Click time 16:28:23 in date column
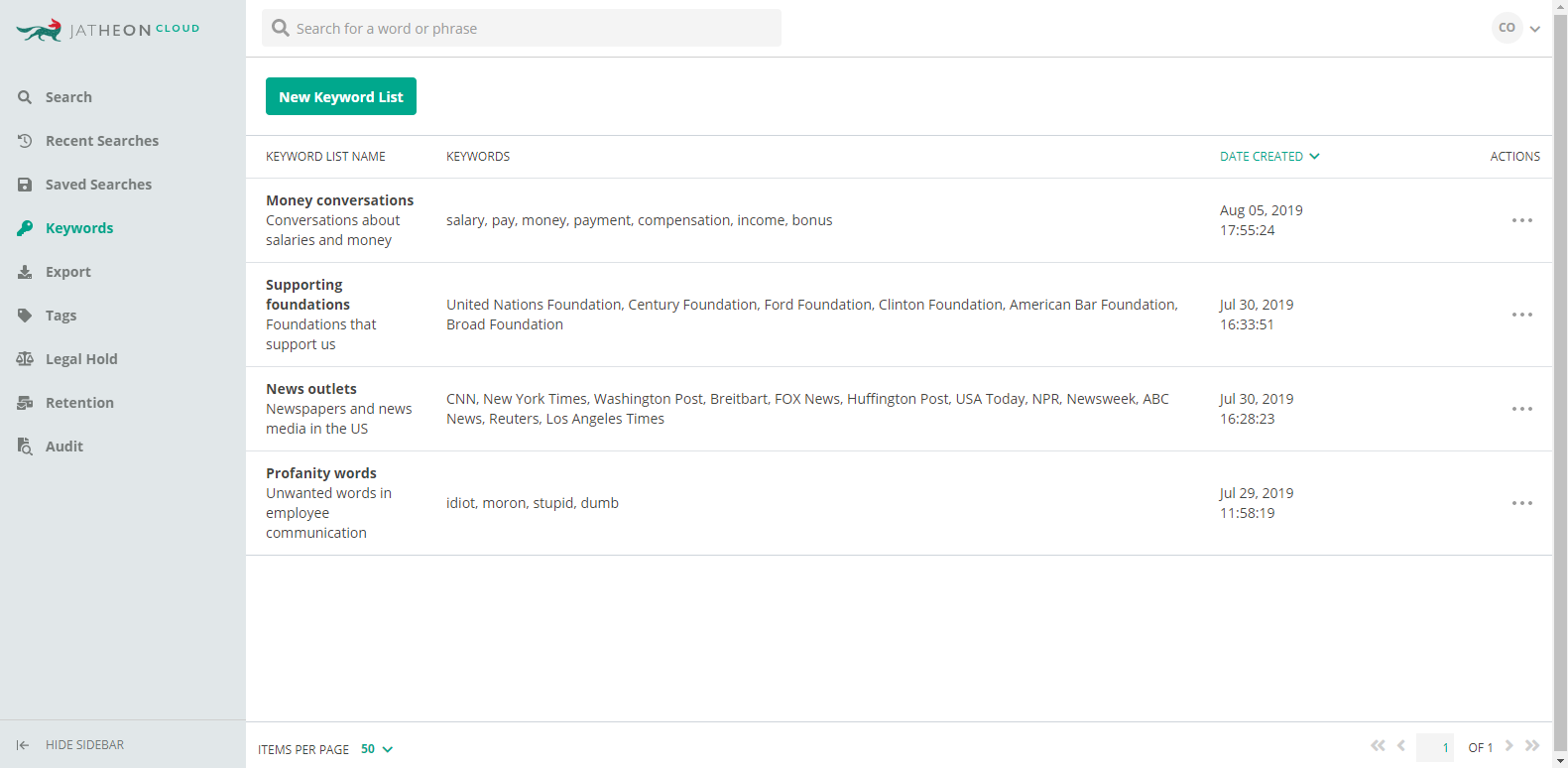The image size is (1568, 768). 1248,419
